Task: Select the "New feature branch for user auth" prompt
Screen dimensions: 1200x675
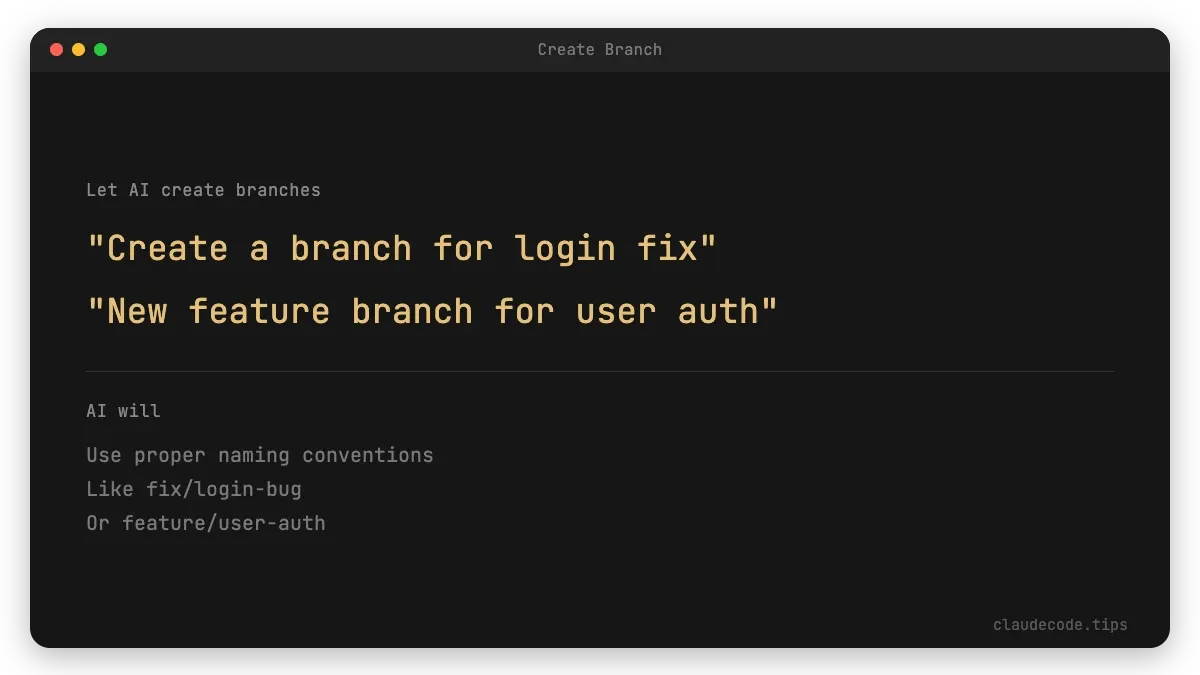Action: tap(430, 310)
